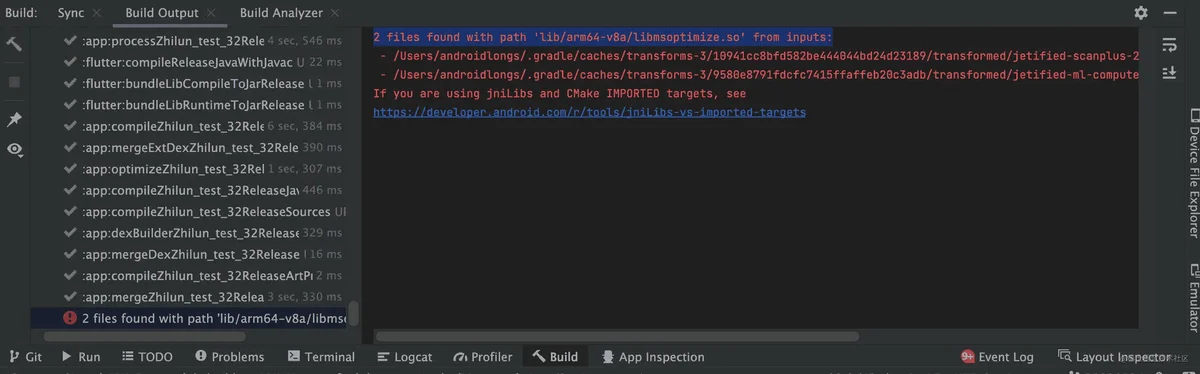Toggle the eye view options icon
The height and width of the screenshot is (374, 1200).
coord(14,149)
